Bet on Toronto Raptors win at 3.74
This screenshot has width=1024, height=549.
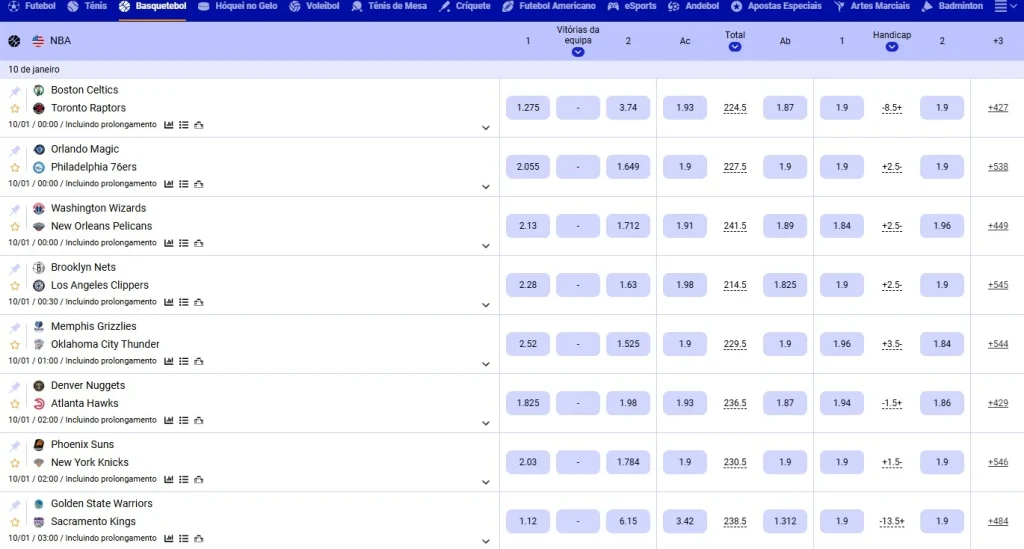[628, 108]
